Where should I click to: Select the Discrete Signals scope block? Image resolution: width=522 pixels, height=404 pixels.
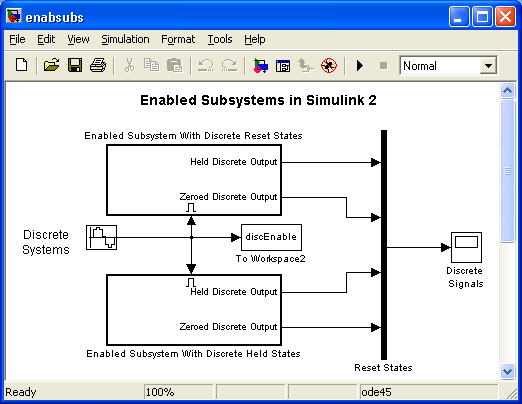point(466,248)
